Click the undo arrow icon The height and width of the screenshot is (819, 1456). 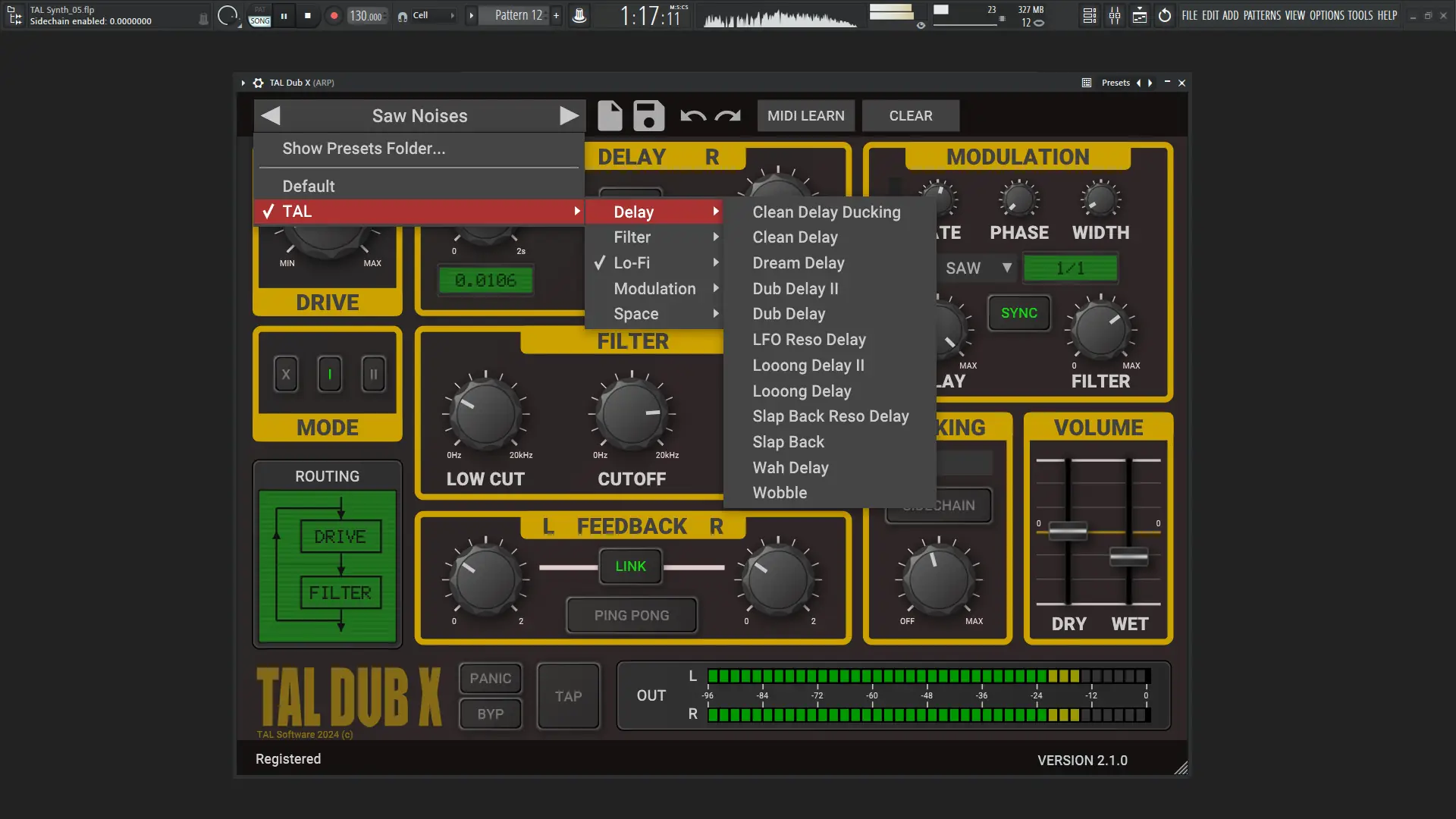pyautogui.click(x=693, y=116)
